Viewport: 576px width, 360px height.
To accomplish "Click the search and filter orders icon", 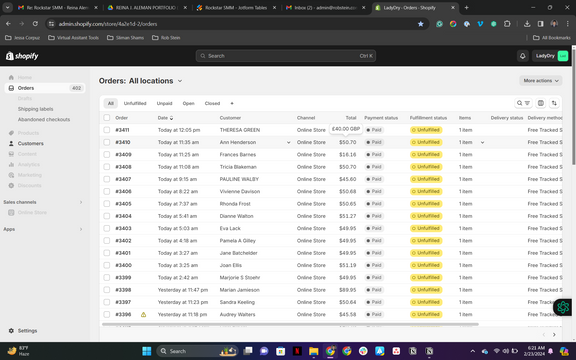I will coord(523,103).
